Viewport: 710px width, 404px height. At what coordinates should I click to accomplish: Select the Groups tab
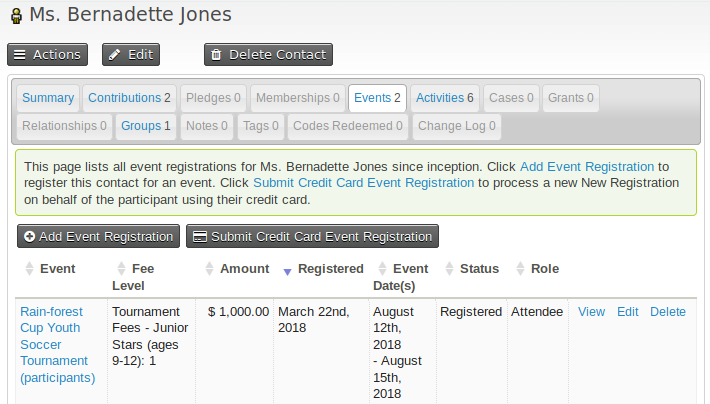click(x=146, y=126)
